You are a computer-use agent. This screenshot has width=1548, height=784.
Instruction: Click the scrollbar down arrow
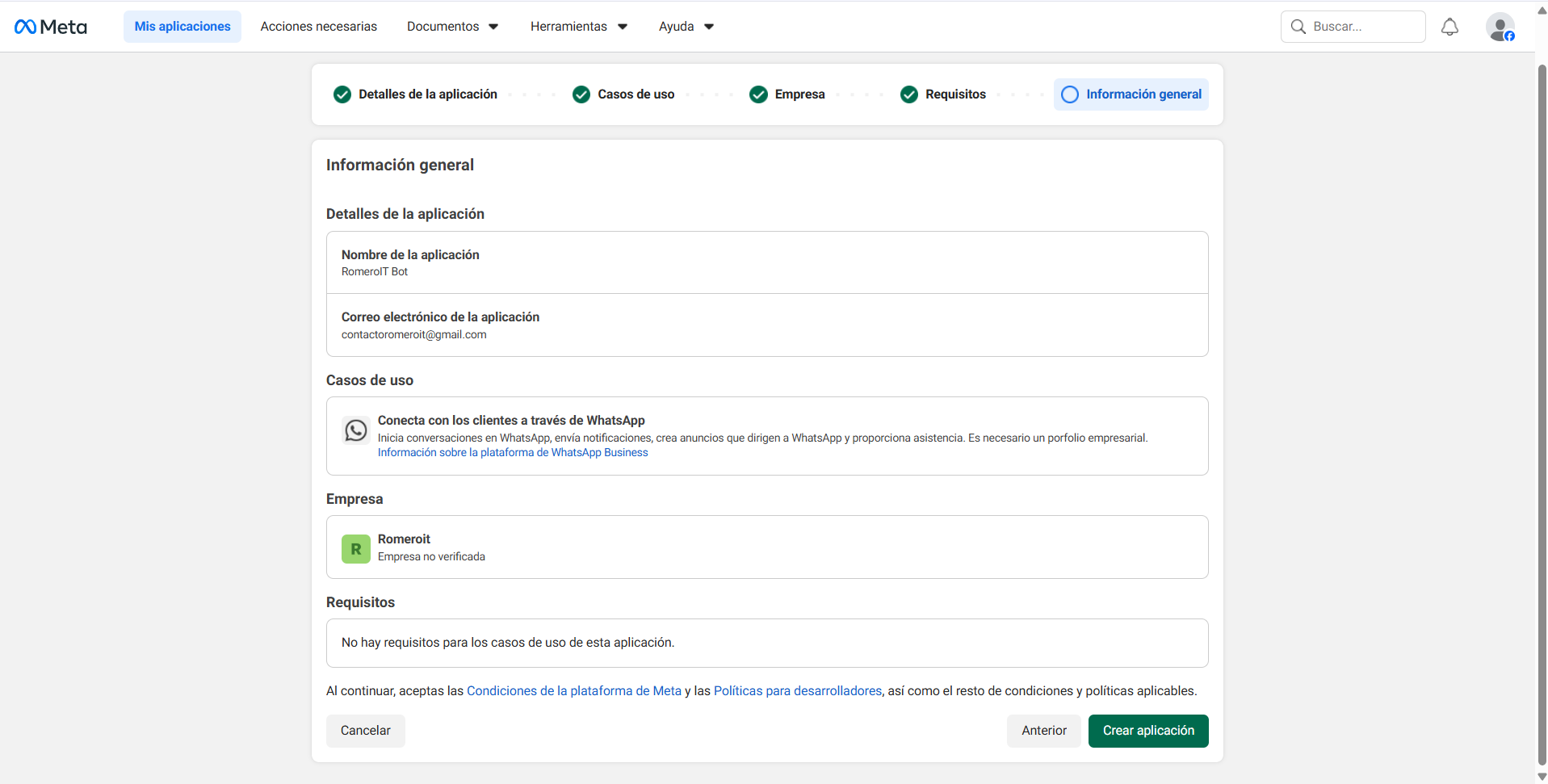point(1542,777)
